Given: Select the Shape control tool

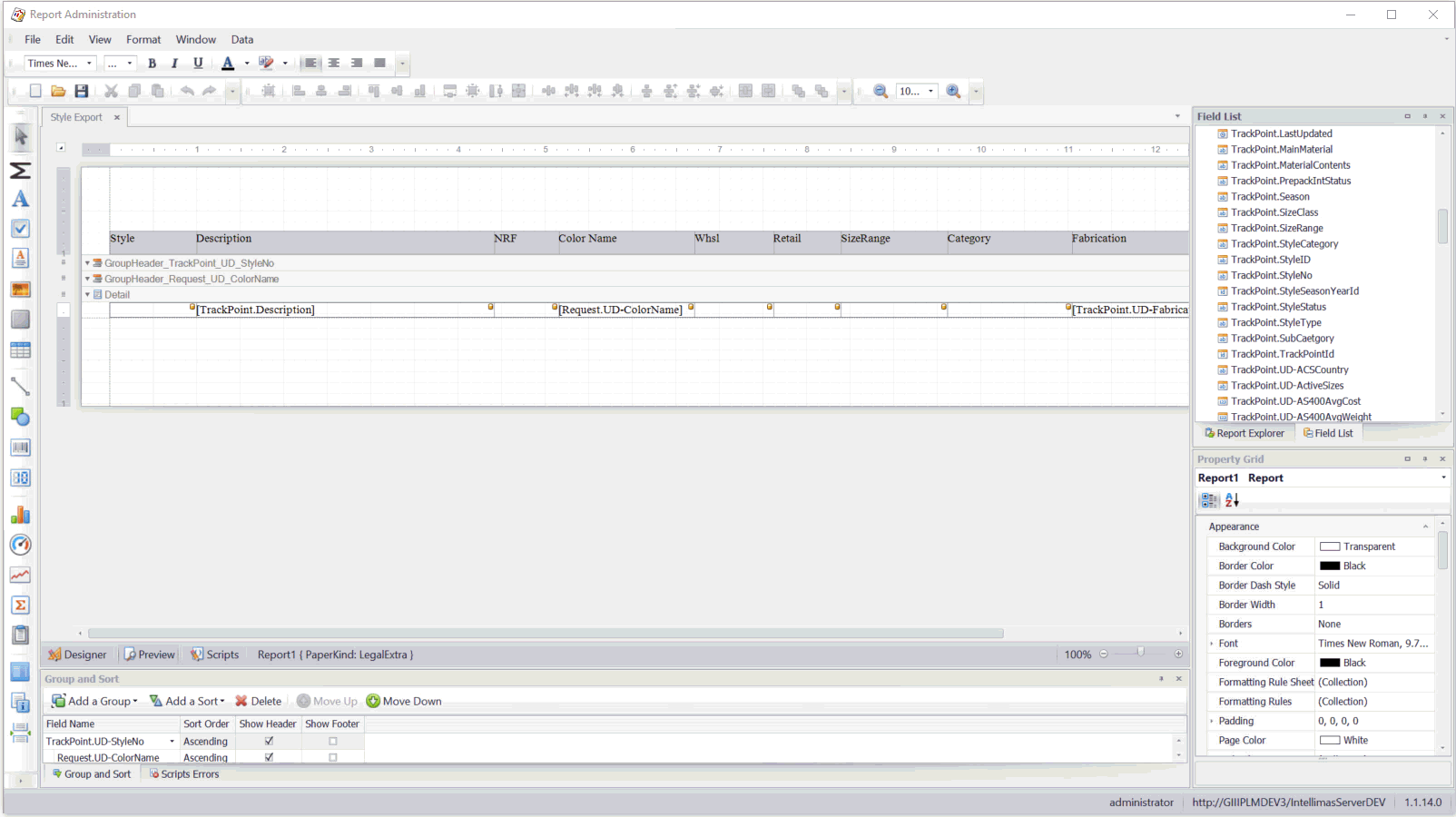Looking at the screenshot, I should point(20,417).
